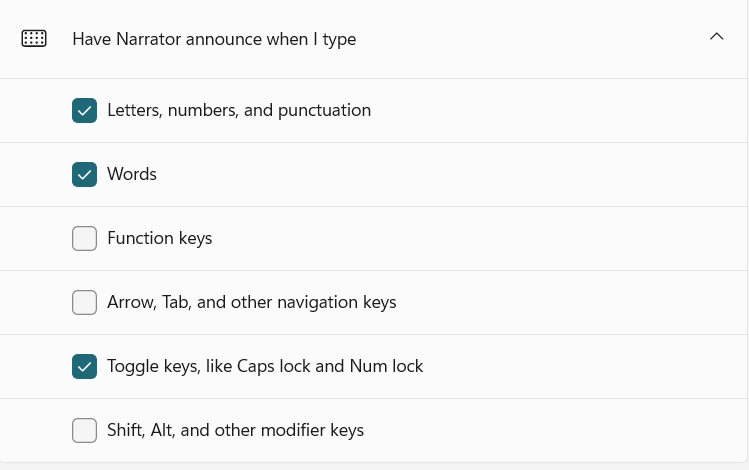Enable the Function keys checkbox
Screen dimensions: 749x470
pos(85,238)
